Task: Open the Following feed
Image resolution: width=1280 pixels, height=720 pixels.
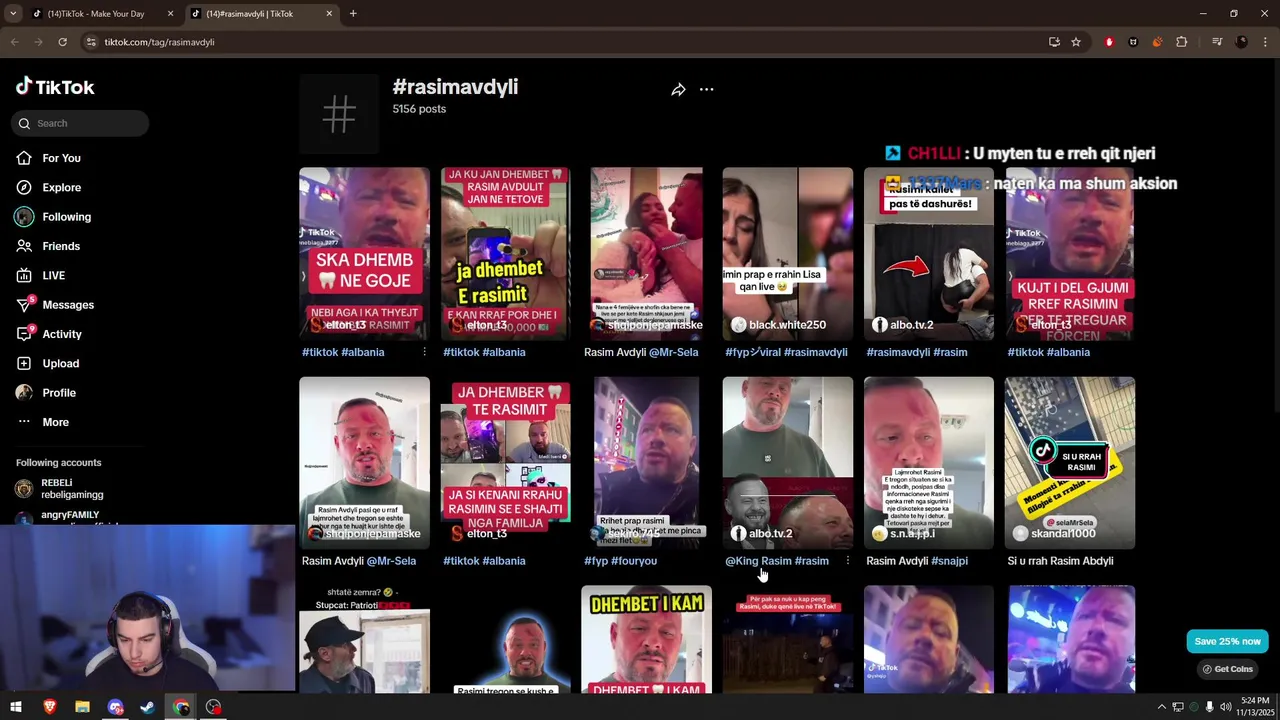Action: pos(66,217)
